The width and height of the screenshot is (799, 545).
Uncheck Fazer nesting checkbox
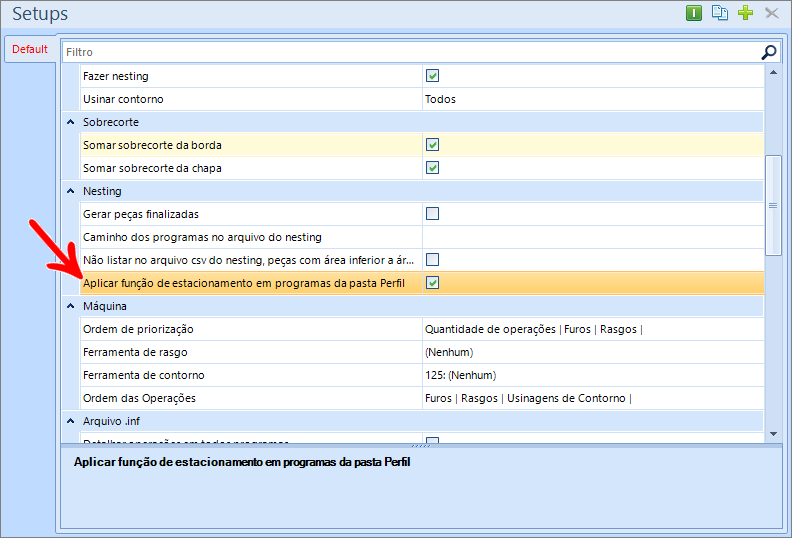tap(433, 76)
